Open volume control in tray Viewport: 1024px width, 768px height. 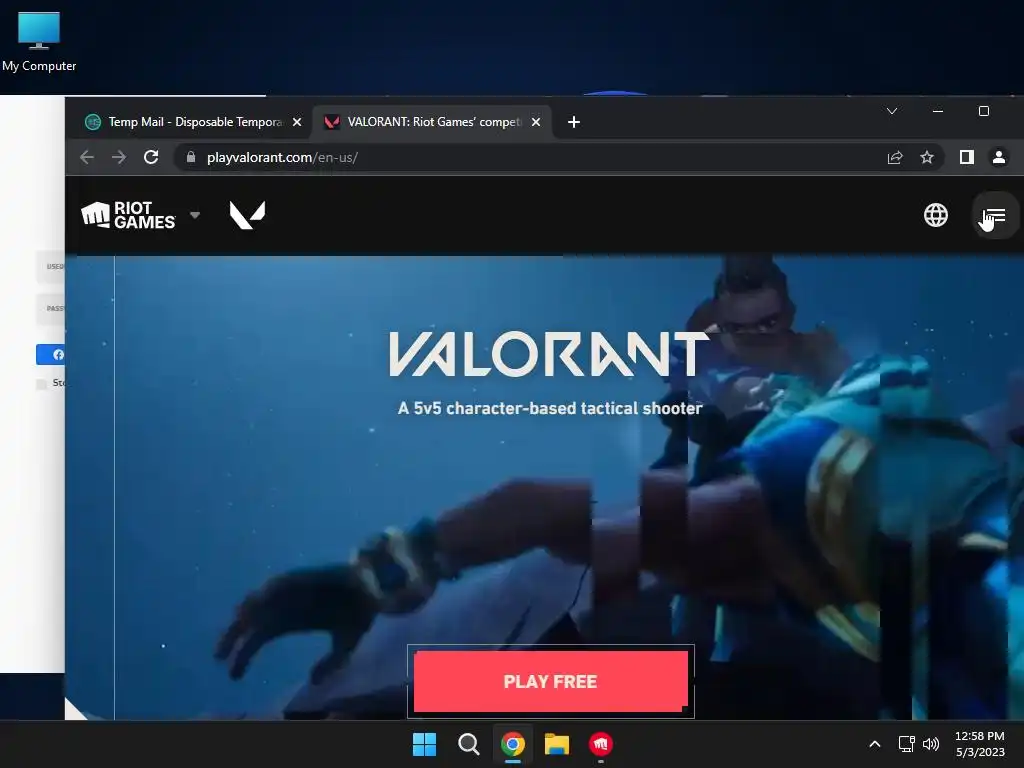tap(931, 744)
